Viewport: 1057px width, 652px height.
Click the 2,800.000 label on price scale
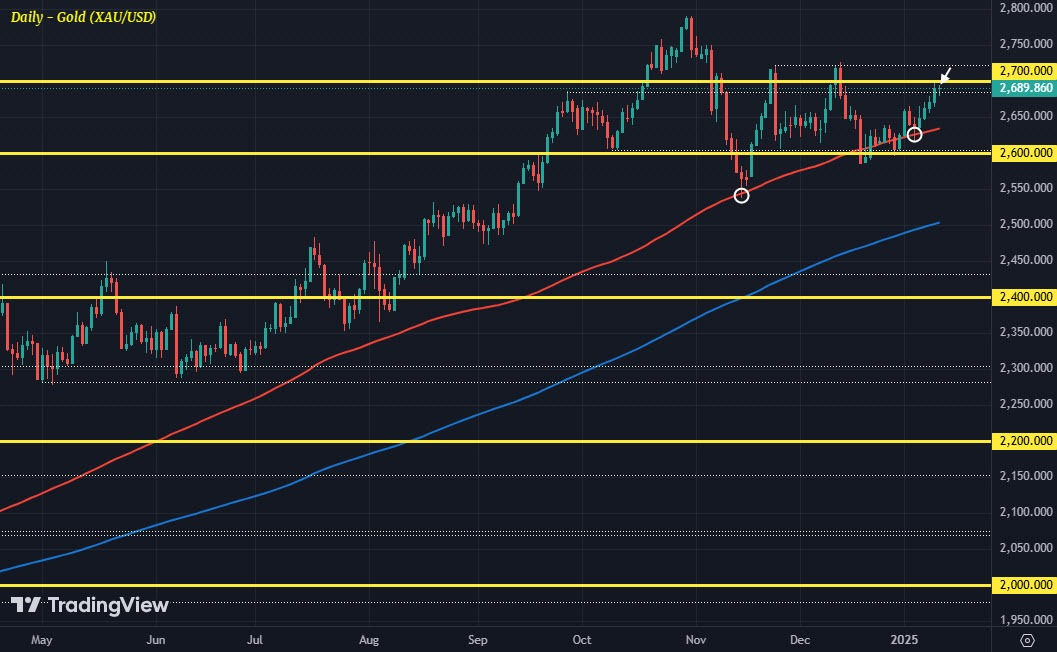(x=1025, y=7)
